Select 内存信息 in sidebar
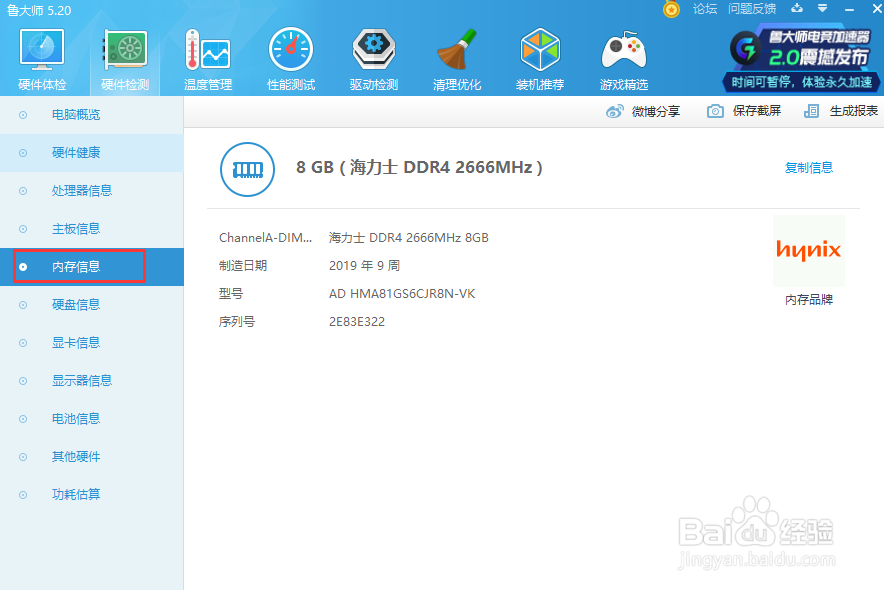Viewport: 884px width, 590px height. point(91,267)
